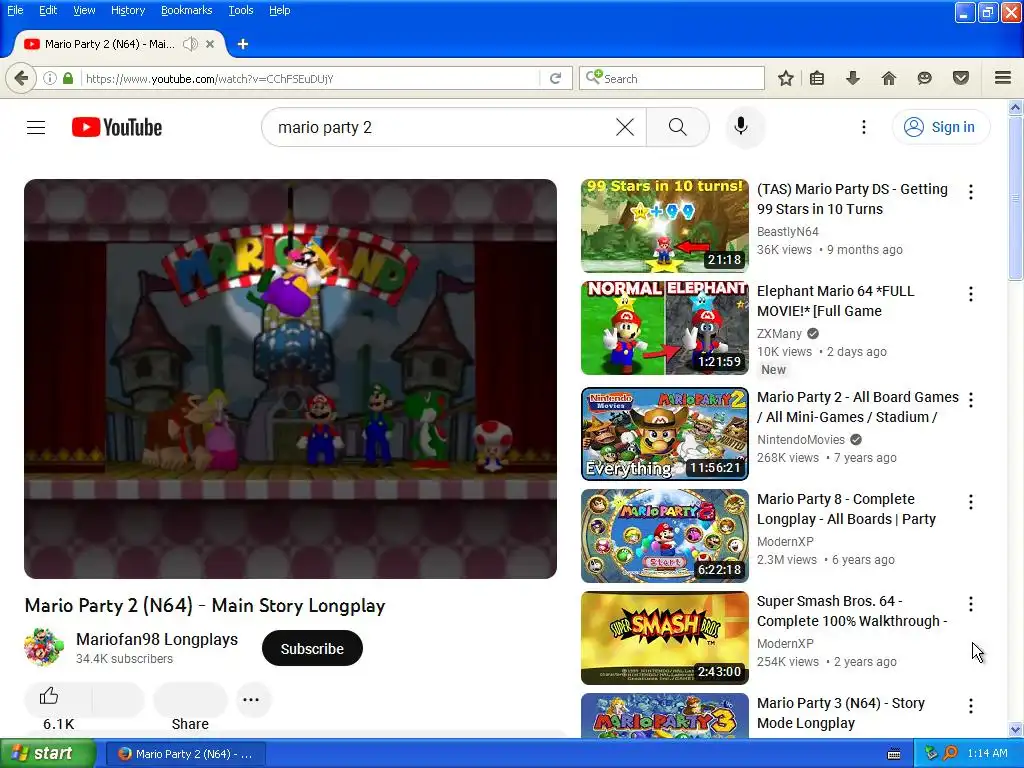Screen dimensions: 1024x768
Task: Close the Mario Party 2 tab
Action: [210, 44]
